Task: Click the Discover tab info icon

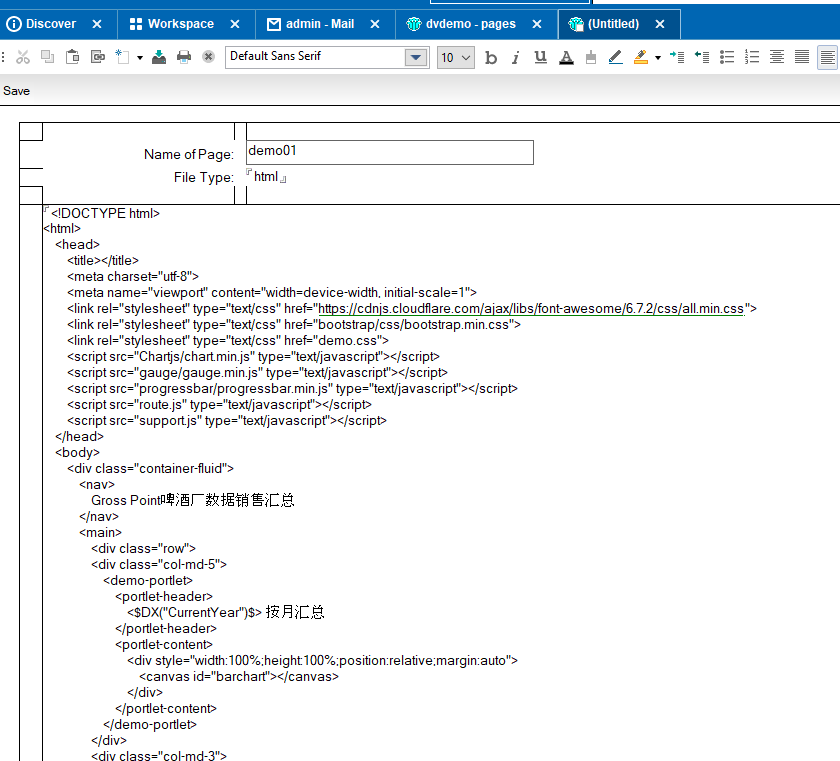Action: [13, 24]
